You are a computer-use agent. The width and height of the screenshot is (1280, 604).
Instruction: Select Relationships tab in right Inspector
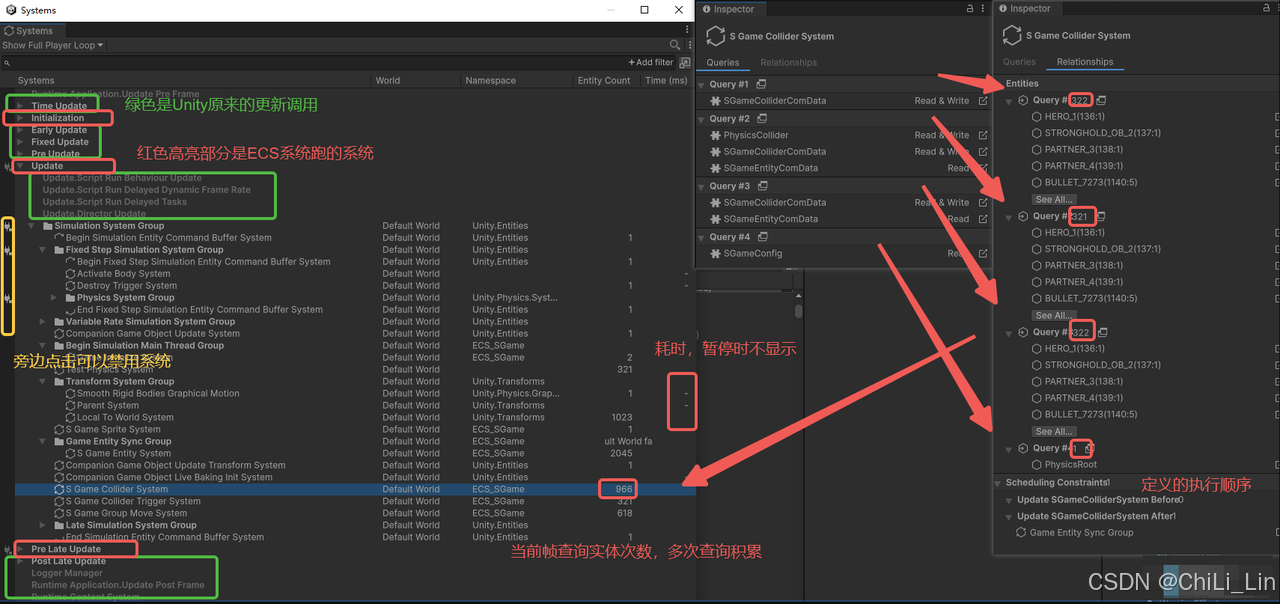(1085, 62)
